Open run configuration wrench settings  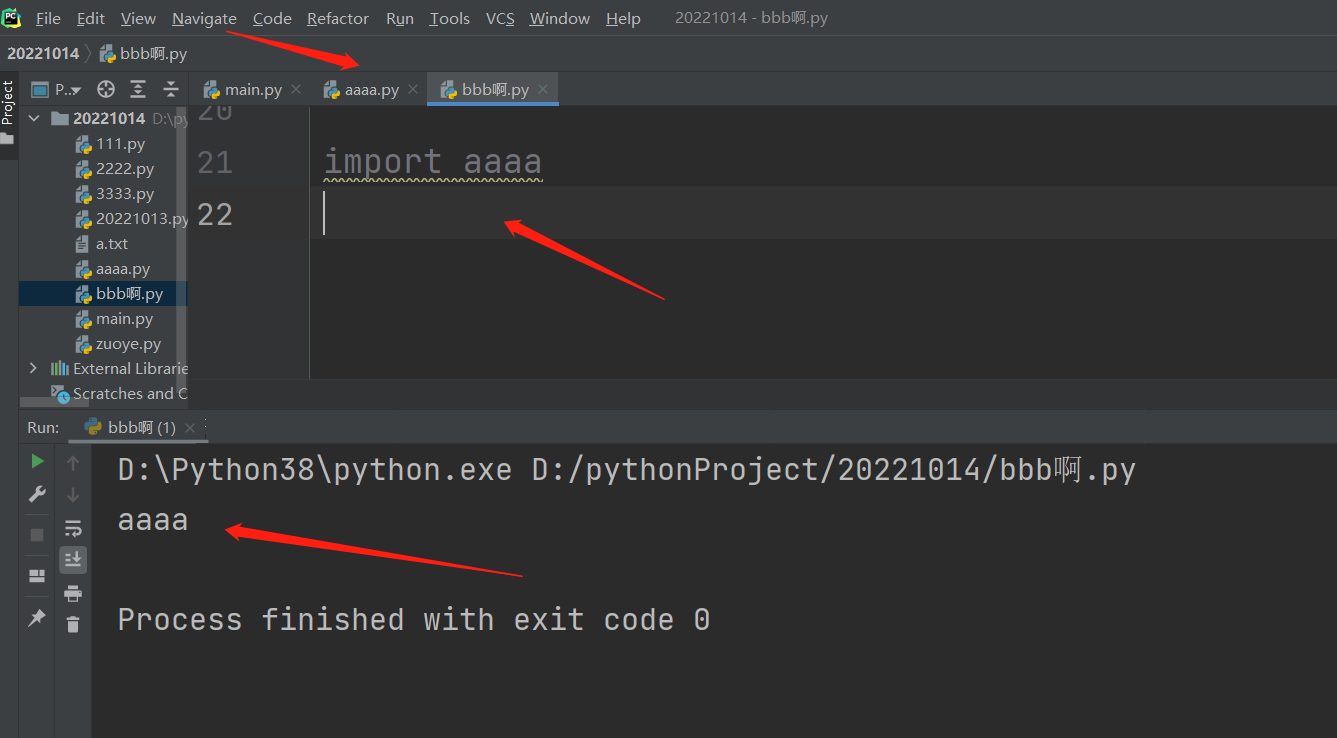coord(37,494)
